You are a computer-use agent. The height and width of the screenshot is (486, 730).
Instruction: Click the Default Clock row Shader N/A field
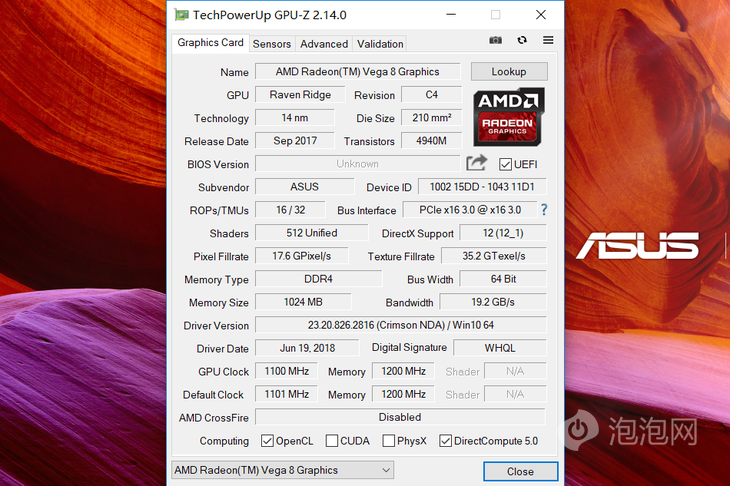point(515,394)
